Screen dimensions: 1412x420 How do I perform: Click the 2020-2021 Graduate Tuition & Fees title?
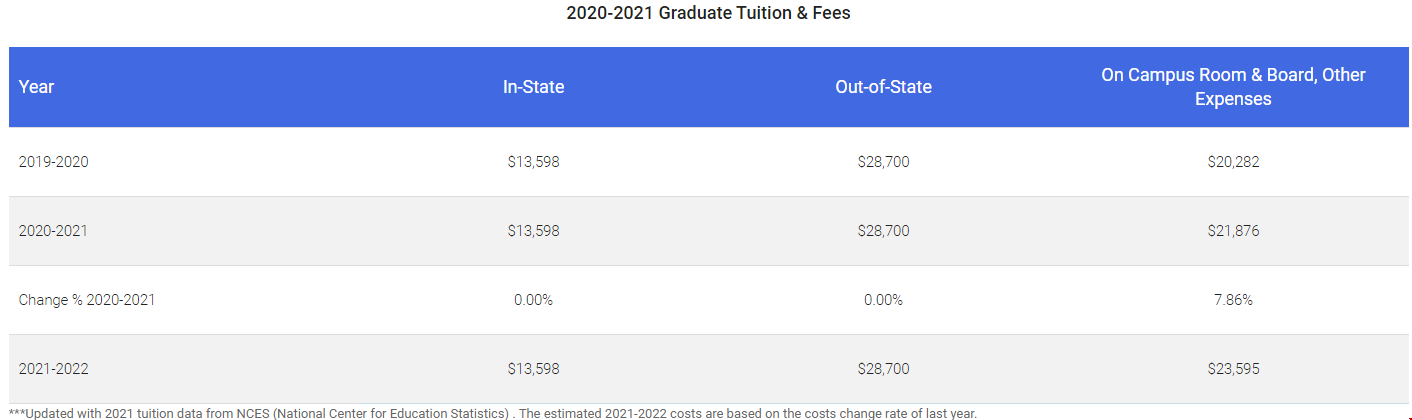[x=708, y=13]
